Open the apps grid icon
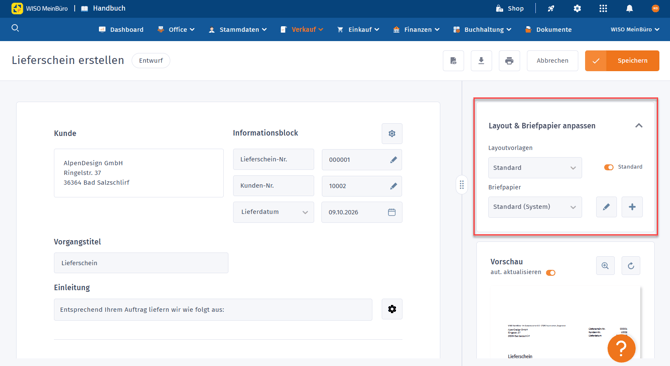This screenshot has width=670, height=366. pyautogui.click(x=603, y=9)
